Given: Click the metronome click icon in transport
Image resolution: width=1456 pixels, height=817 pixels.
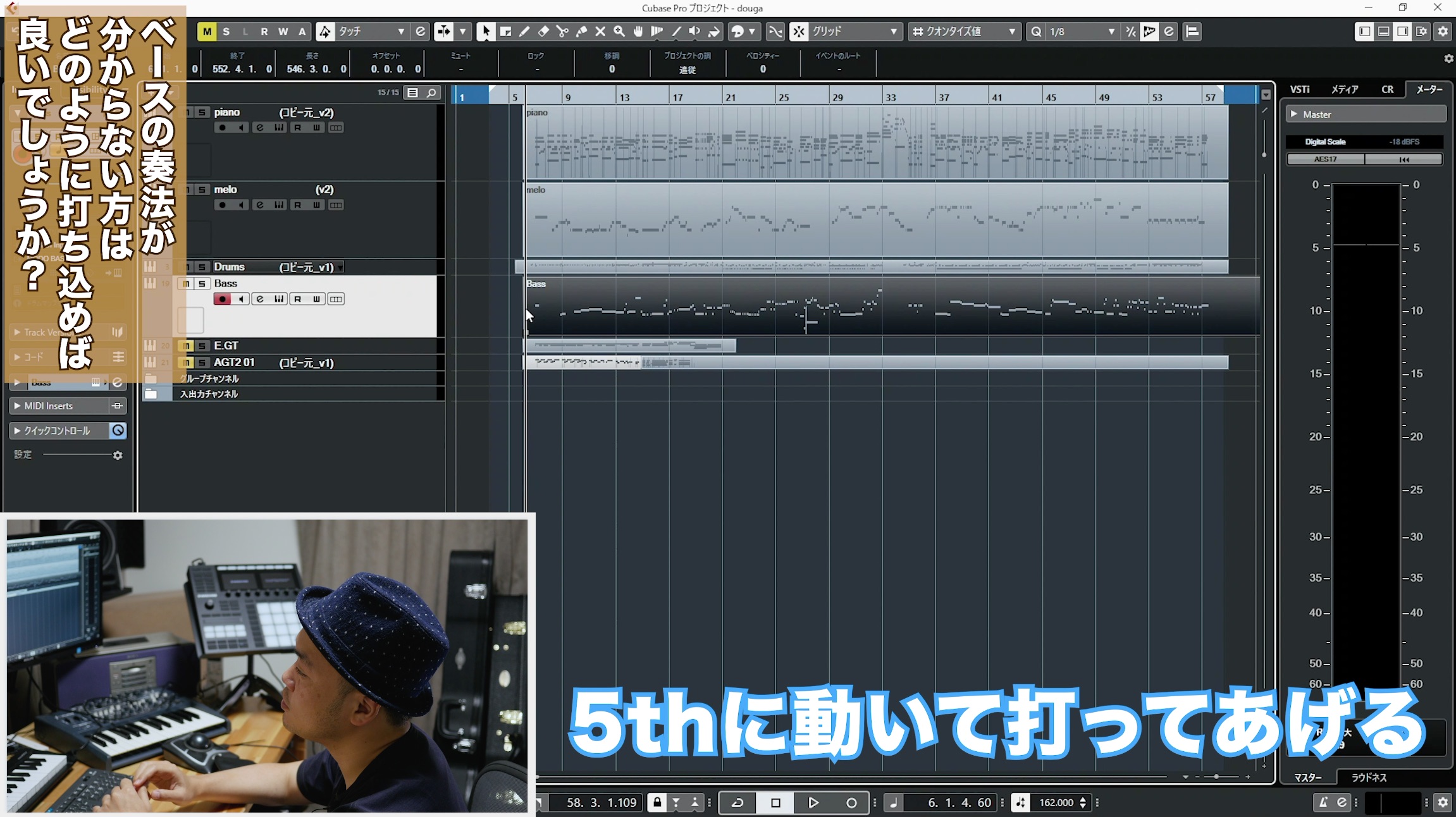Looking at the screenshot, I should tap(1323, 802).
